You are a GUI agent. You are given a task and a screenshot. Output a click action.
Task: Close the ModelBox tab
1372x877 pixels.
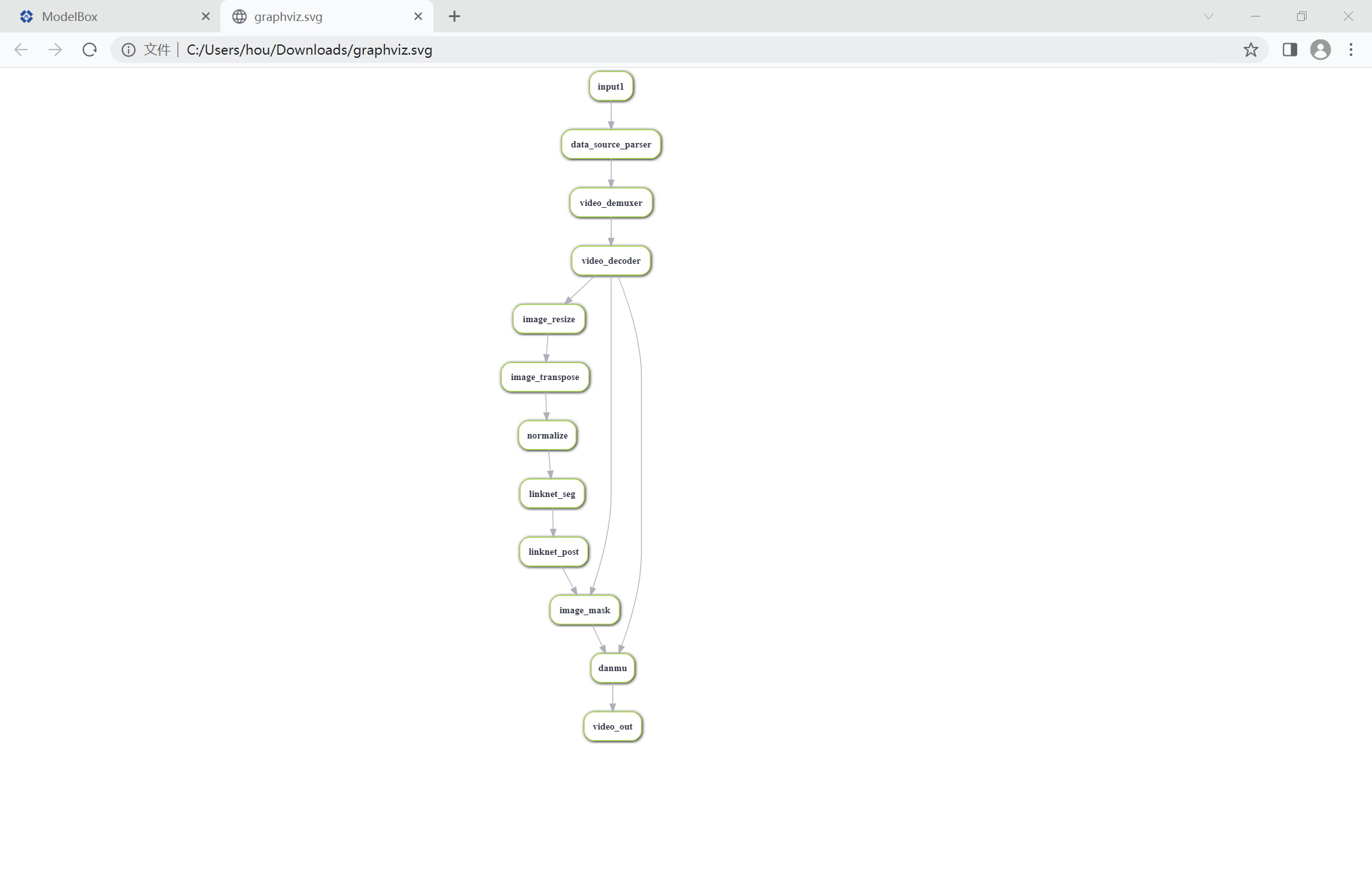click(x=206, y=17)
